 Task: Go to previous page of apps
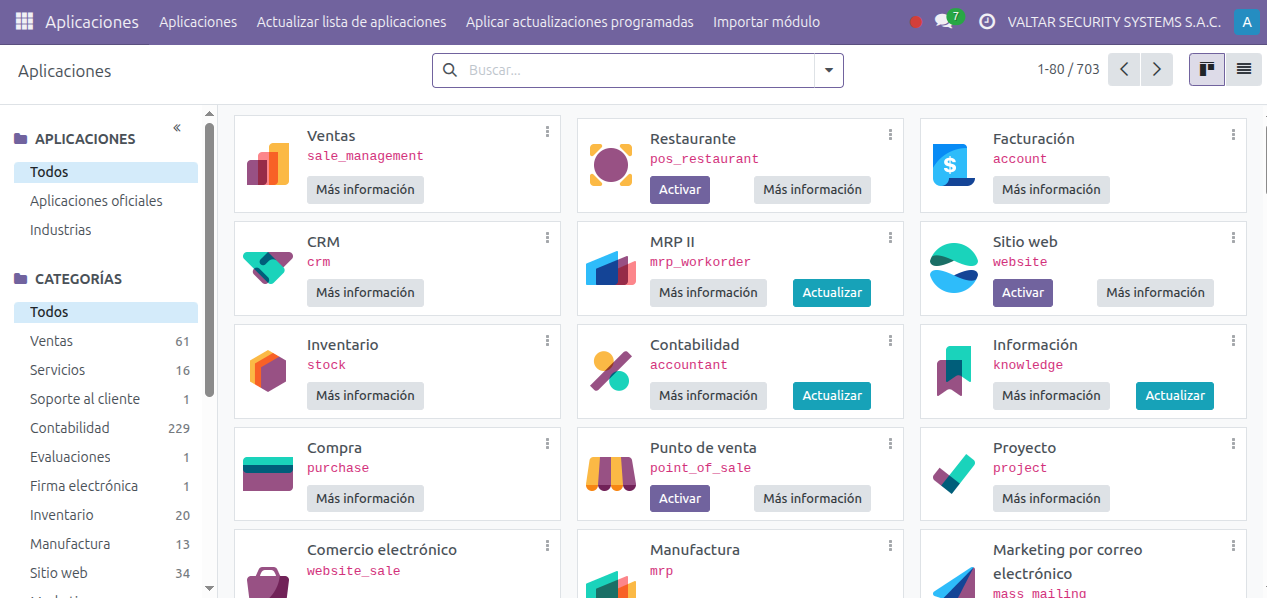[1124, 69]
